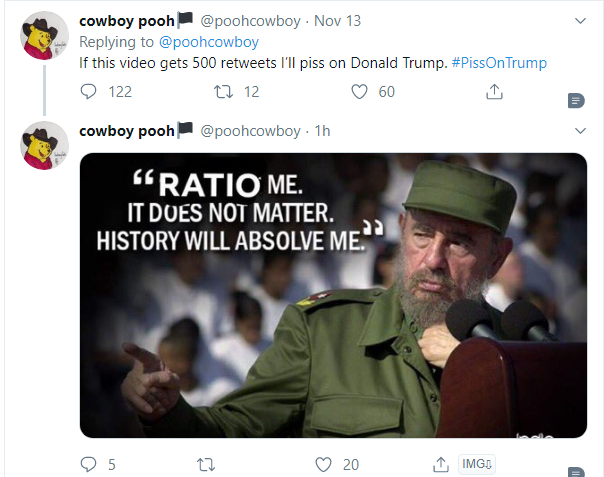
Task: Retweet the first tweet with 12 retweets
Action: click(223, 92)
